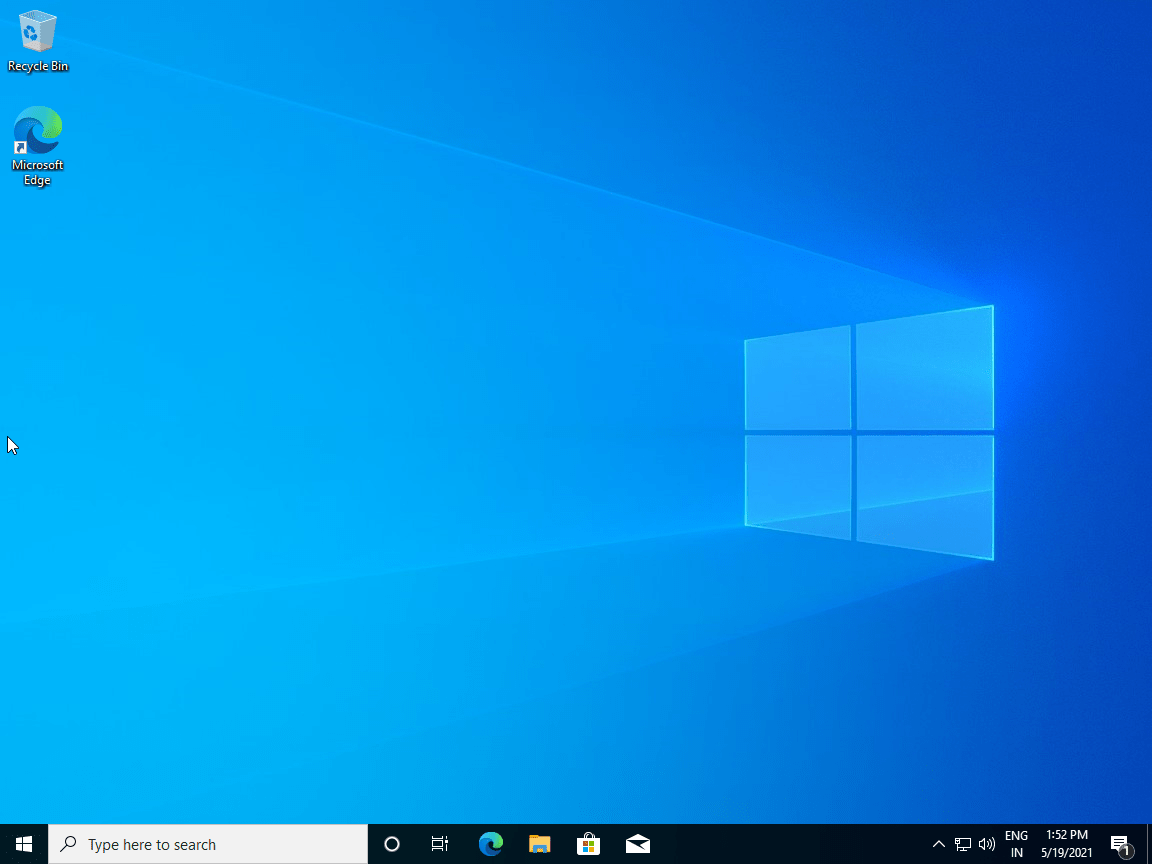
Task: Open the Windows Start menu
Action: (x=24, y=844)
